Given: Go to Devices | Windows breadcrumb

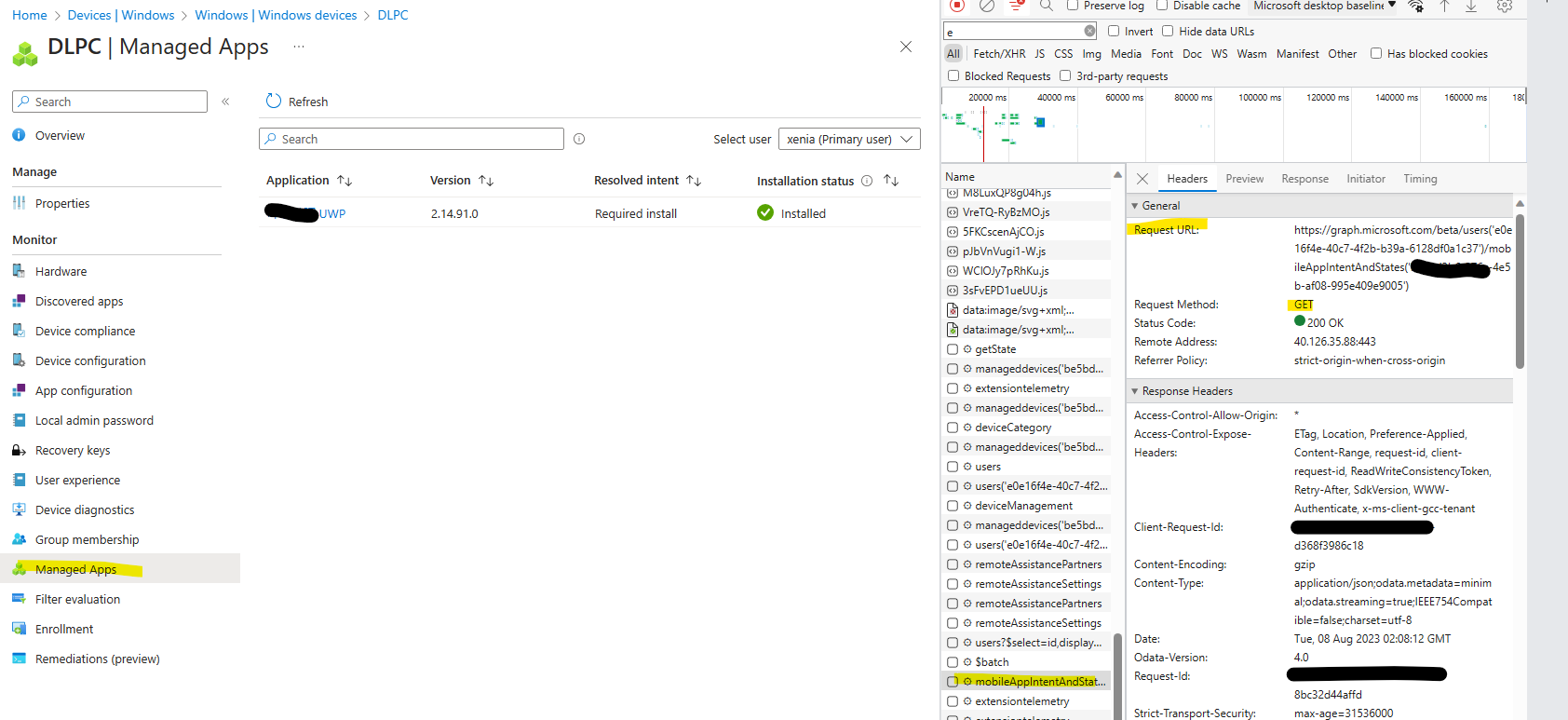Looking at the screenshot, I should point(121,15).
